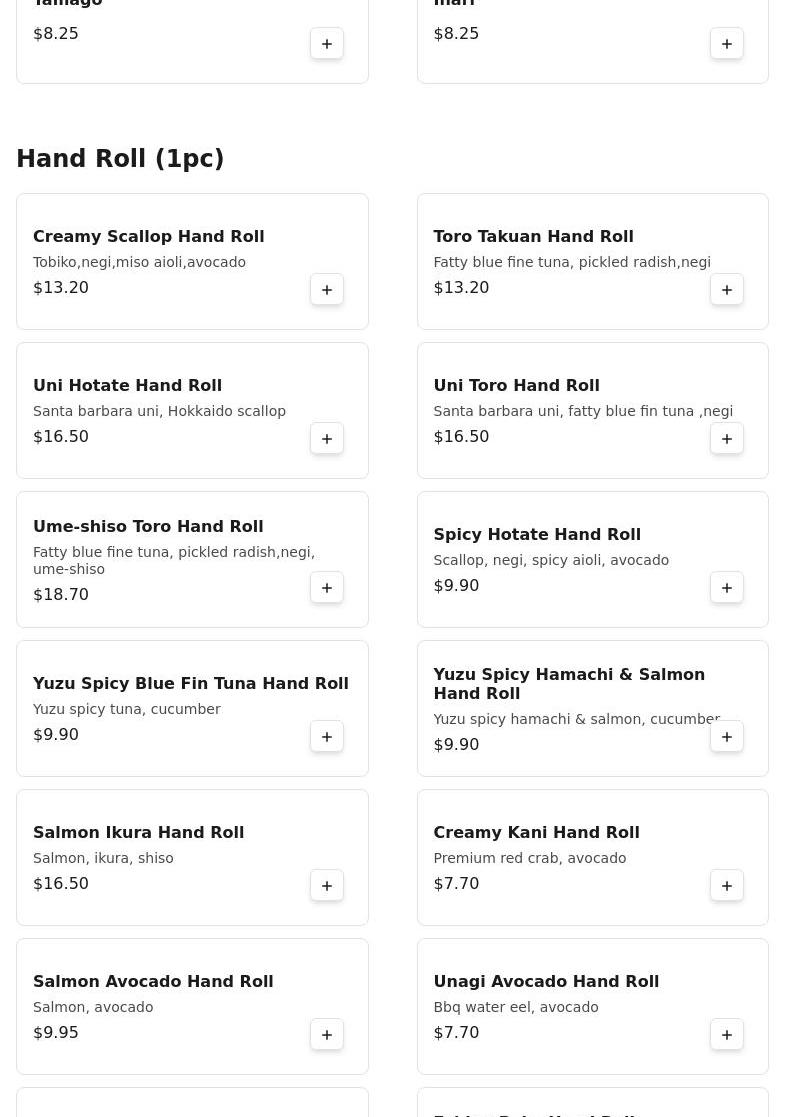
Task: Add Toro Takuan Hand Roll to order
Action: 727,290
